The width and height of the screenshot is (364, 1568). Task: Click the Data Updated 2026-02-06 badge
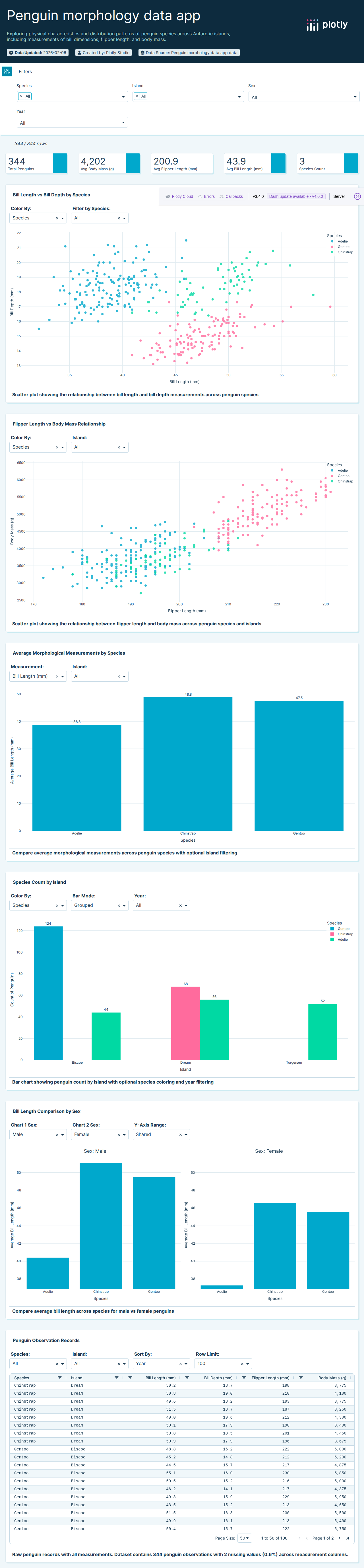(x=38, y=53)
